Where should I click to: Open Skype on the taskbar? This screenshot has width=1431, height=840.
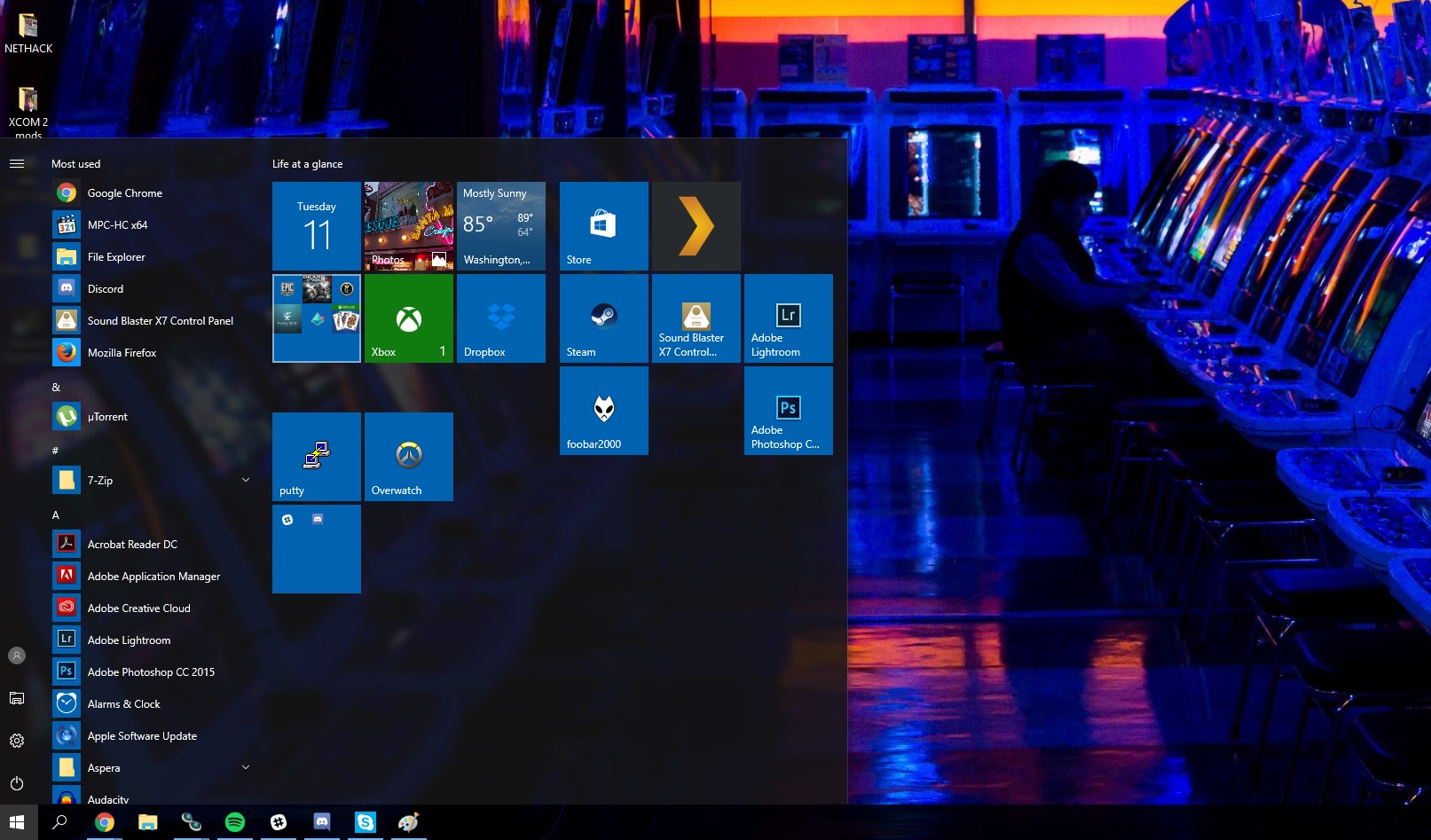(366, 822)
